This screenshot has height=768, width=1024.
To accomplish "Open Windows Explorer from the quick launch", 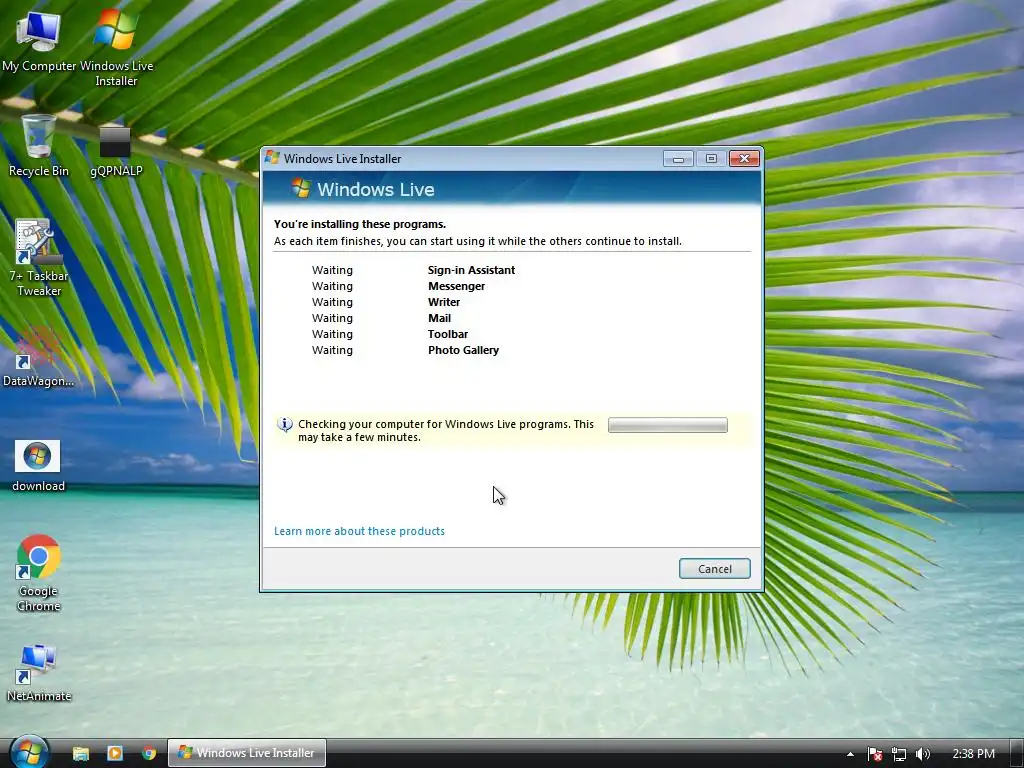I will coord(81,753).
